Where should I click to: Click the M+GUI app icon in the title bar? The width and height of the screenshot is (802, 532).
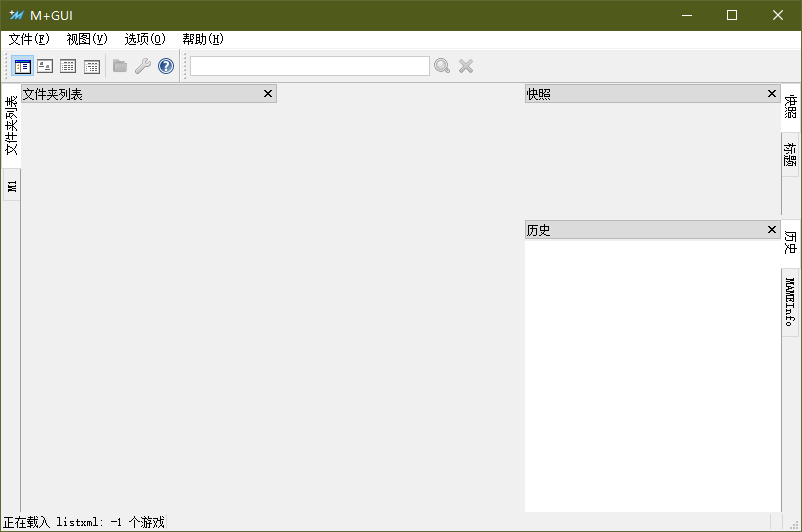16,15
